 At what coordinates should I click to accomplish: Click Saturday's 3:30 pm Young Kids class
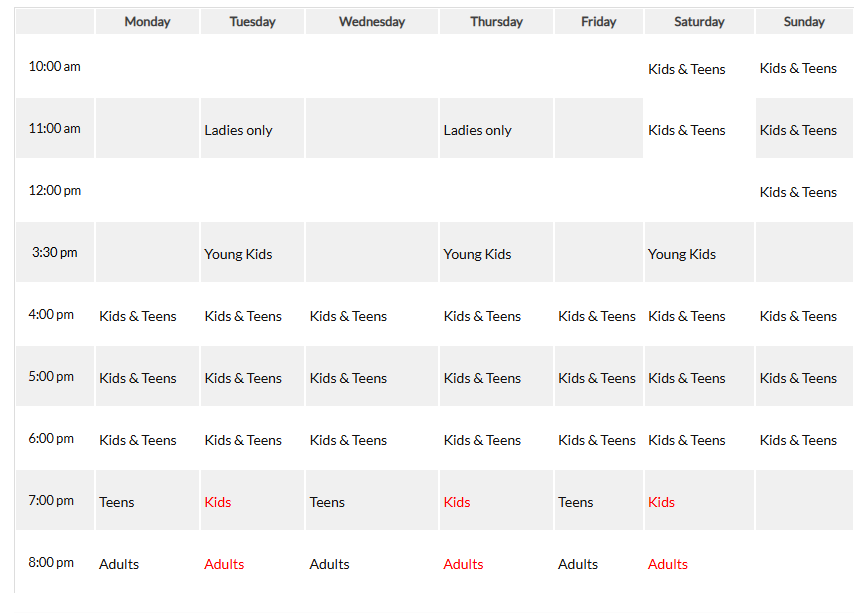(682, 254)
